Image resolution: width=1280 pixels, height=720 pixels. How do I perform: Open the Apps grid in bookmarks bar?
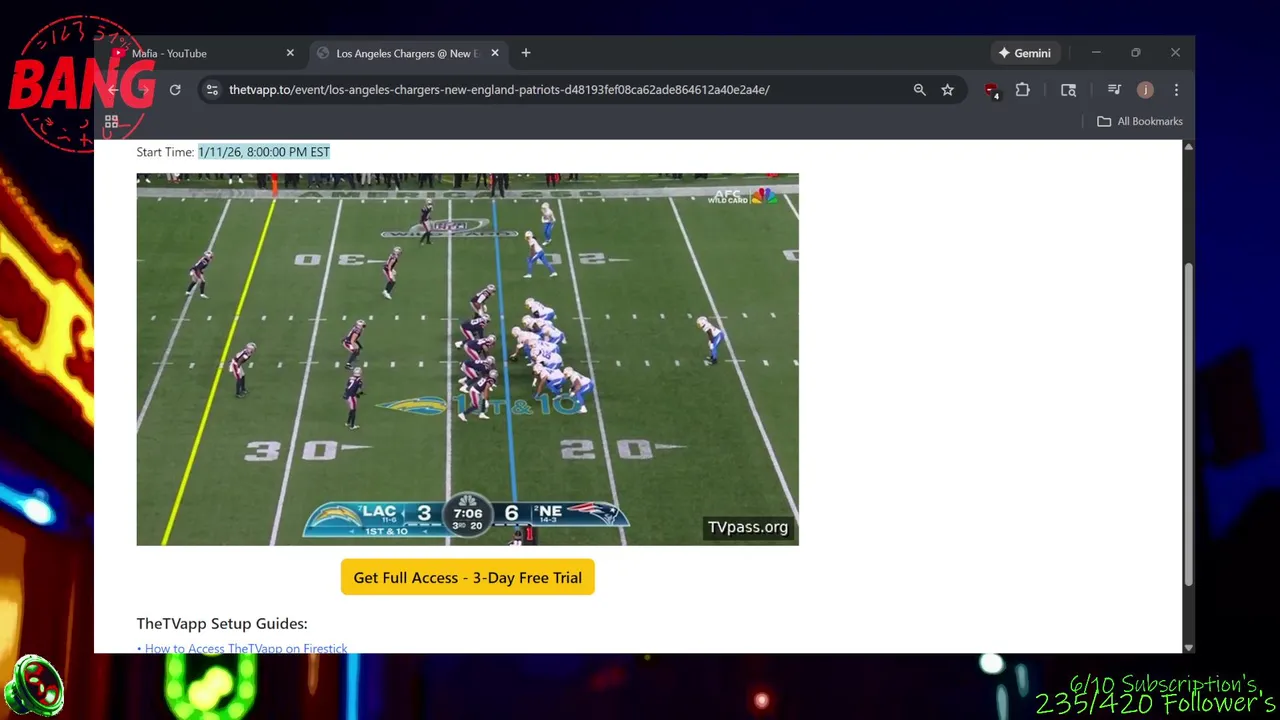112,122
